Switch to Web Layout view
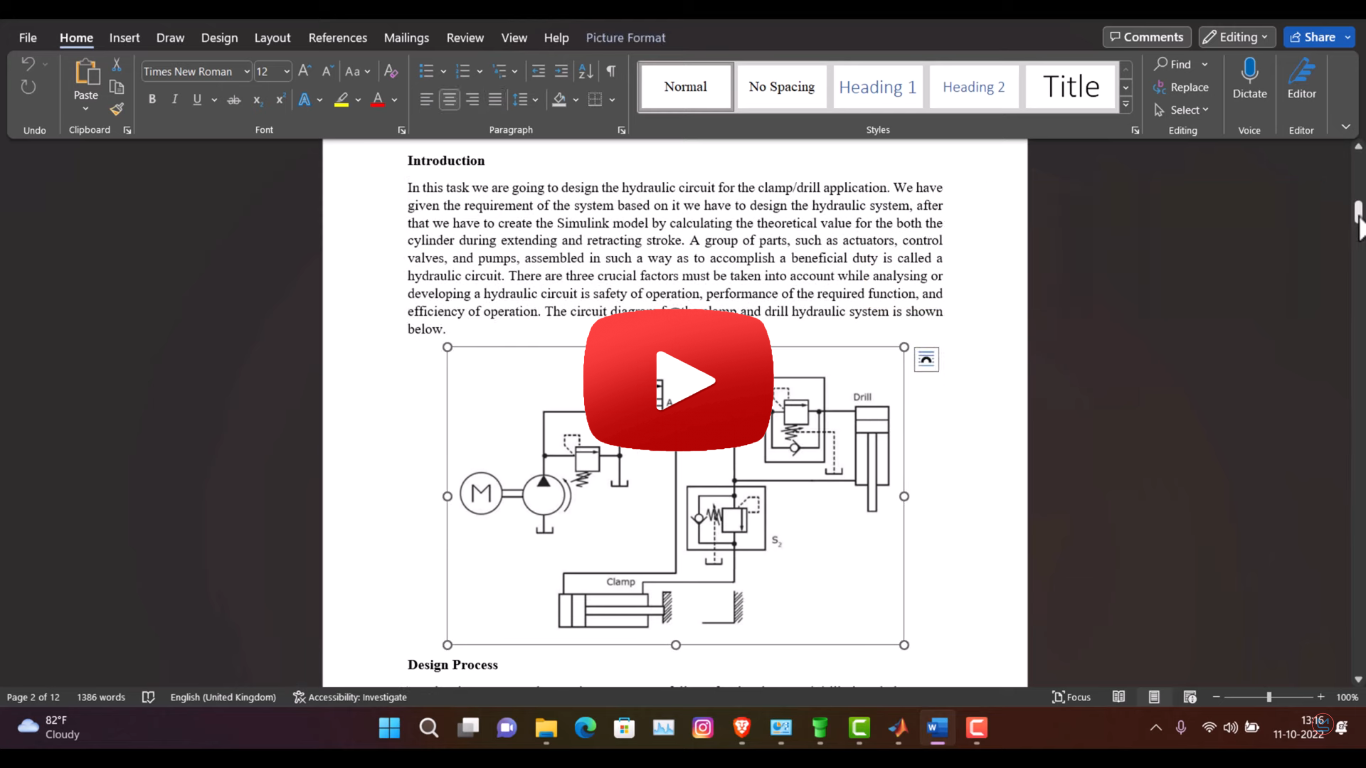 tap(1190, 697)
